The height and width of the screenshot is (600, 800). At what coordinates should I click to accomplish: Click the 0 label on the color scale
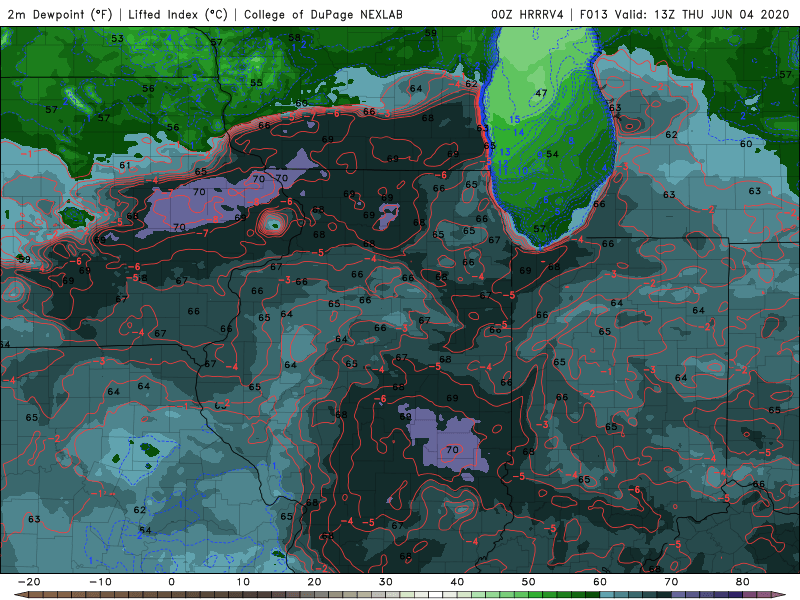click(171, 582)
